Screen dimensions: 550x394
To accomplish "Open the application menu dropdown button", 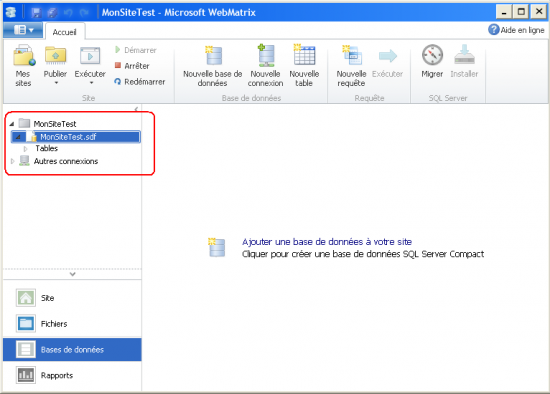I will tap(23, 30).
